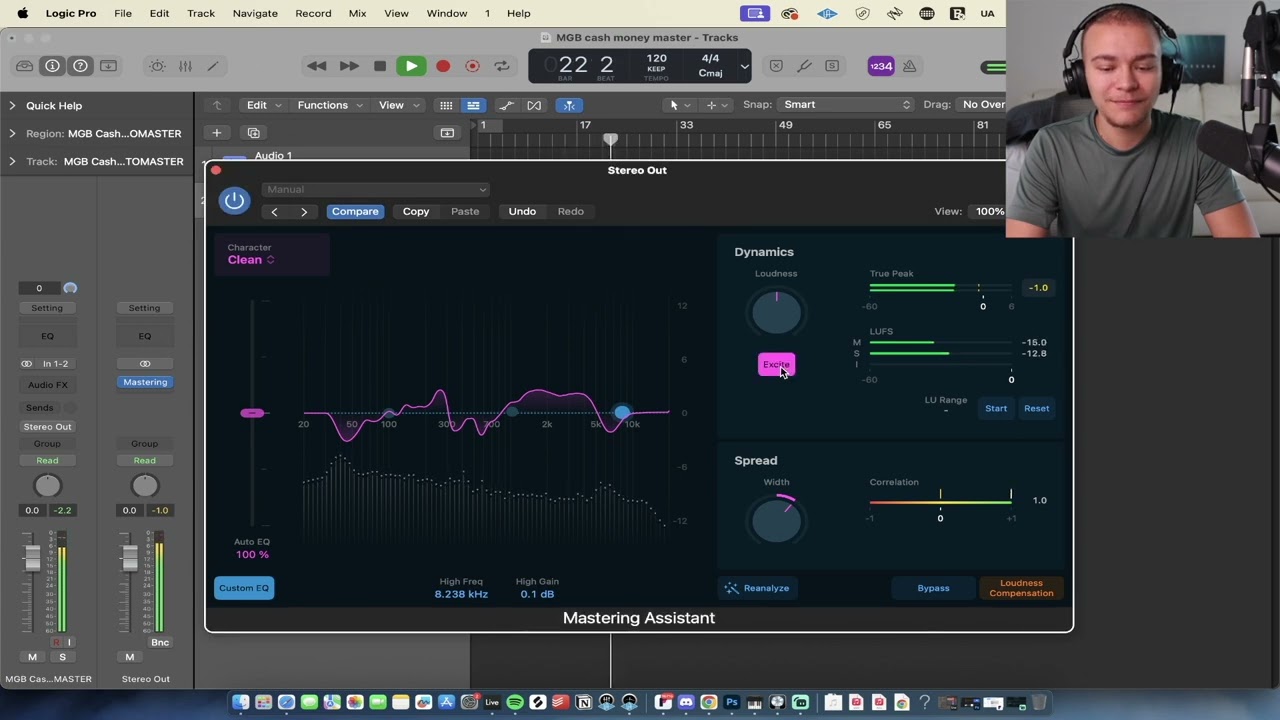Toggle the Capture Recording button

pos(472,66)
